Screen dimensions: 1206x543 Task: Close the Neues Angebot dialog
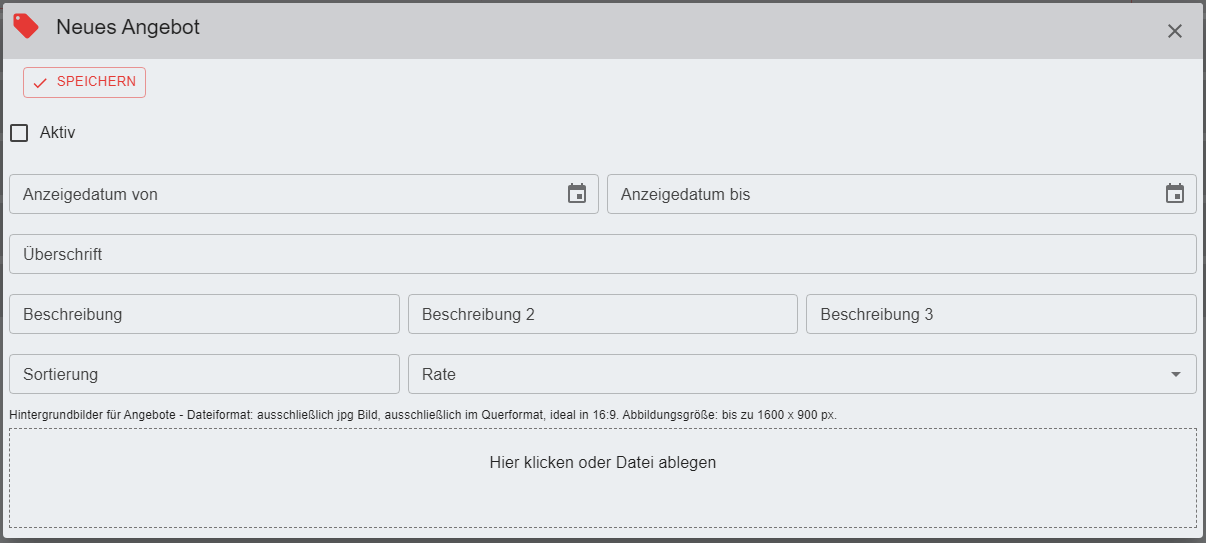pyautogui.click(x=1175, y=31)
